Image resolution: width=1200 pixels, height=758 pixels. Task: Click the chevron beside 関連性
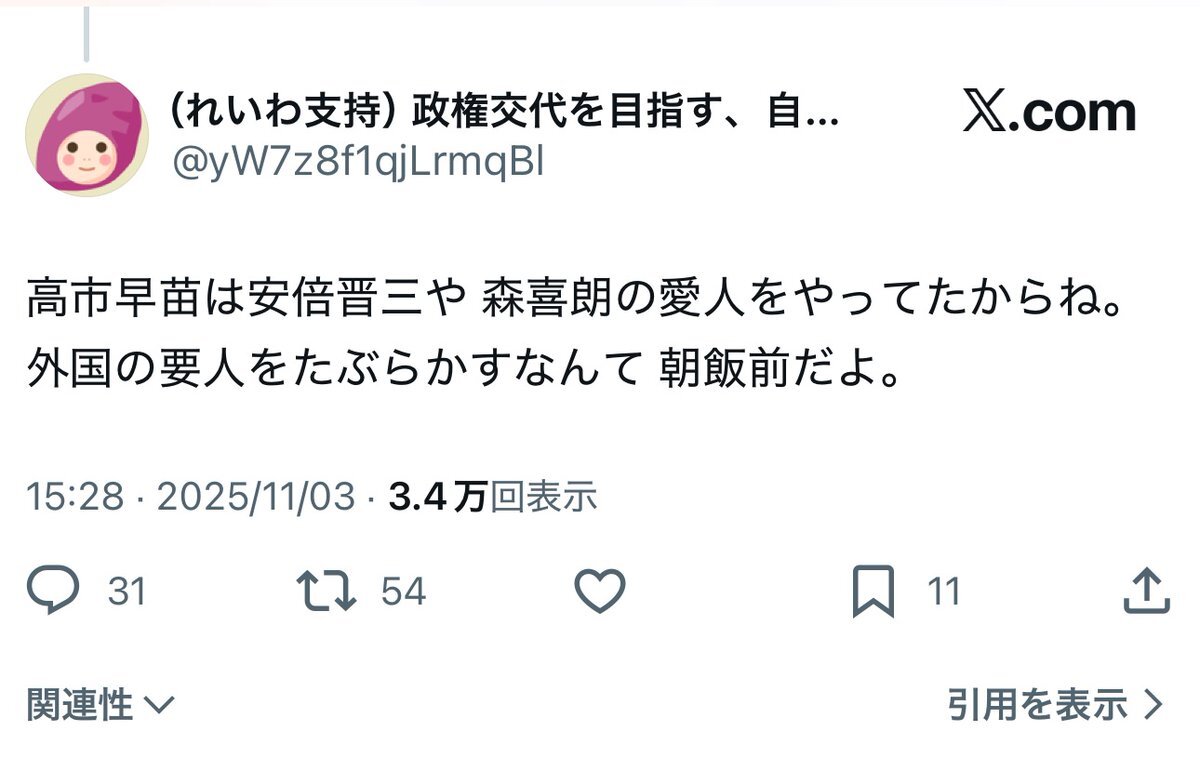point(159,707)
